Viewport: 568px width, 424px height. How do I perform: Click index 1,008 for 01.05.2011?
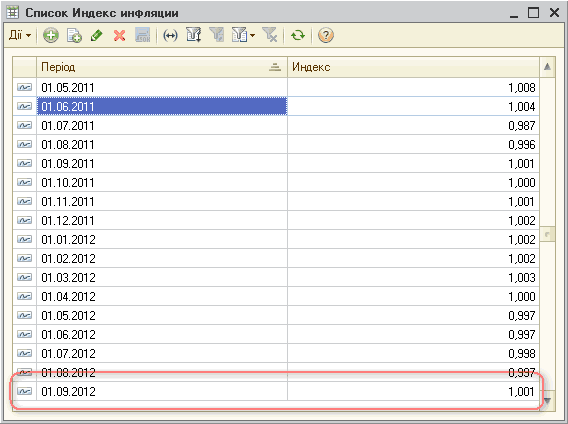tap(413, 87)
